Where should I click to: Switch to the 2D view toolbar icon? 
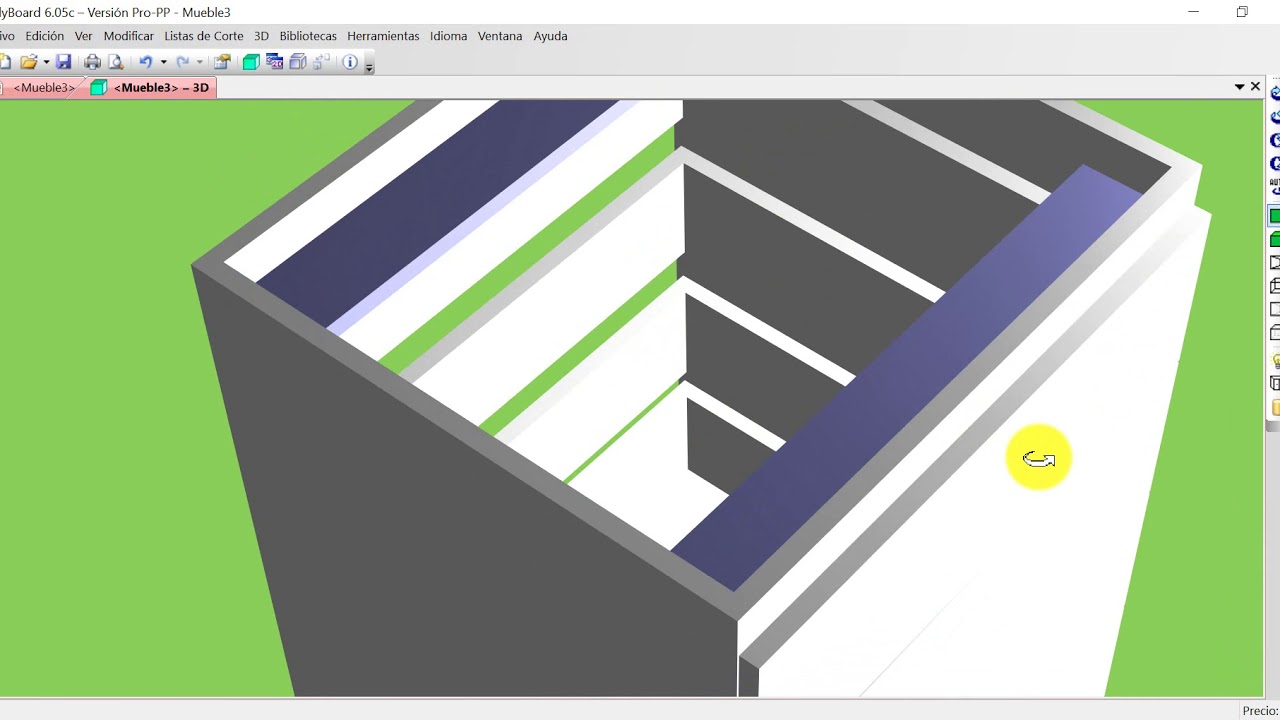coord(274,62)
